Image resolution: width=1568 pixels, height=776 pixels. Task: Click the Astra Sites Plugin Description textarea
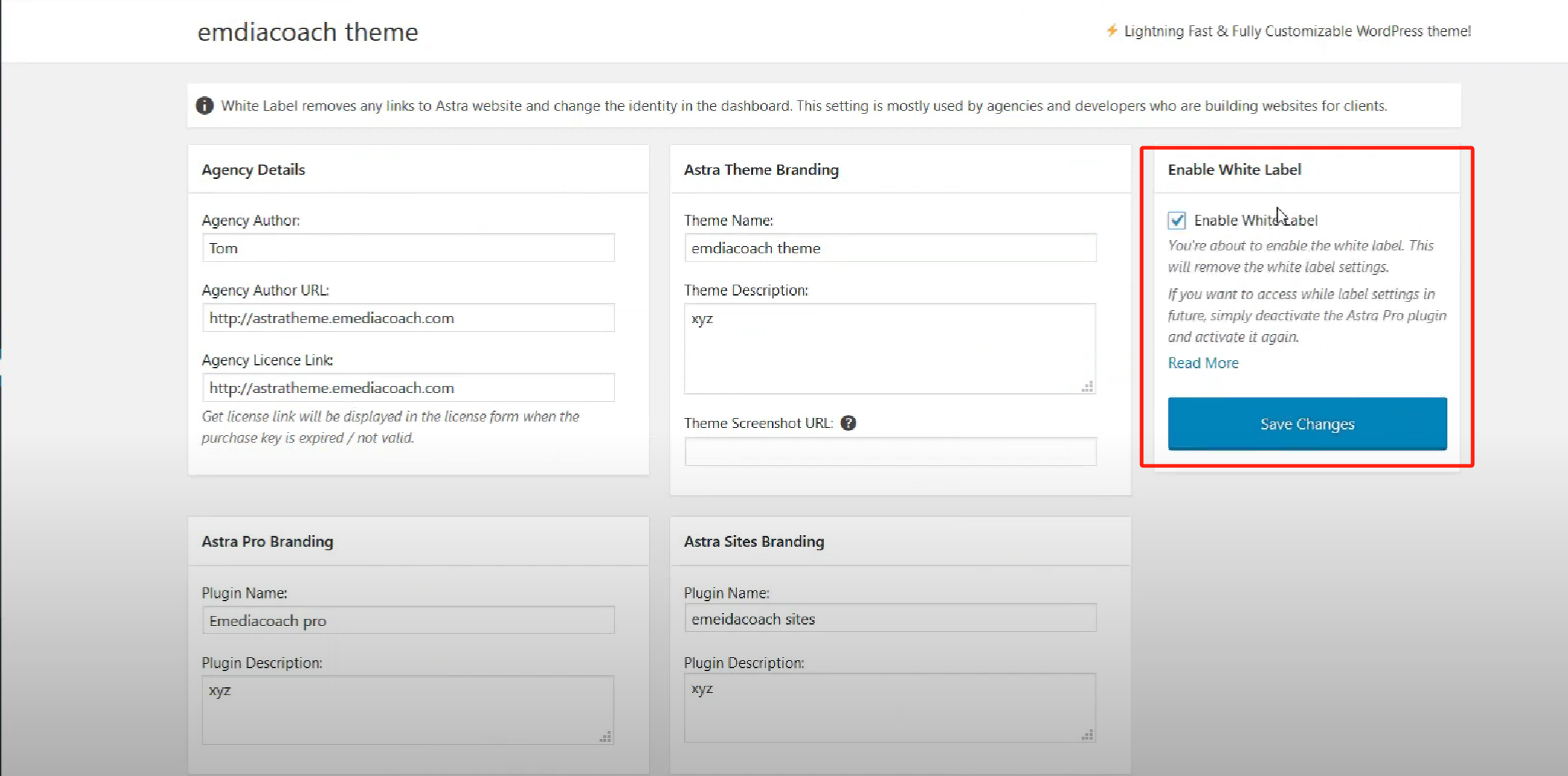point(890,708)
